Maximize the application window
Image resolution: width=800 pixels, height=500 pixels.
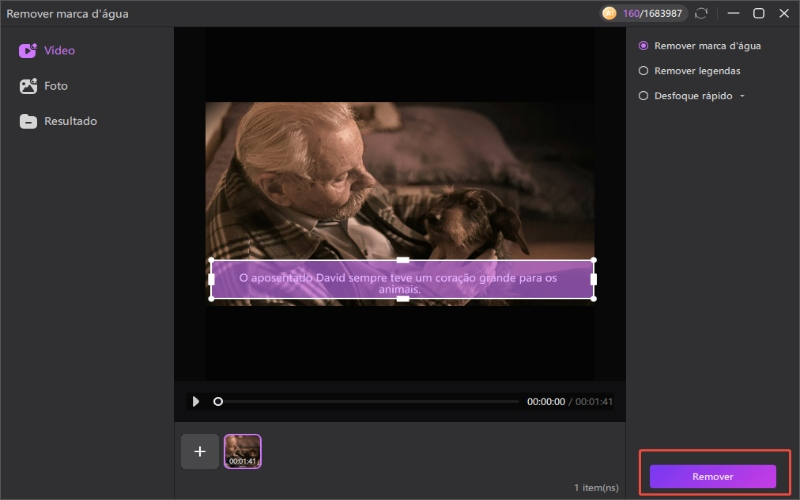coord(759,13)
